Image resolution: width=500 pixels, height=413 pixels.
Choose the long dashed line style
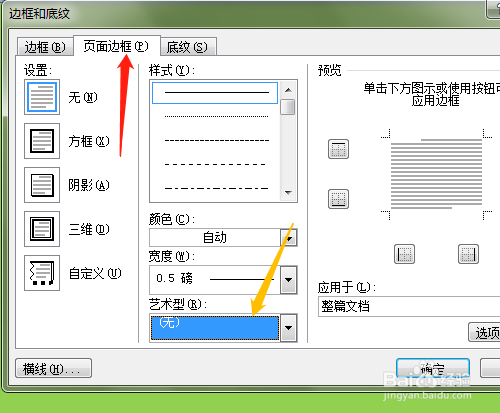(216, 164)
